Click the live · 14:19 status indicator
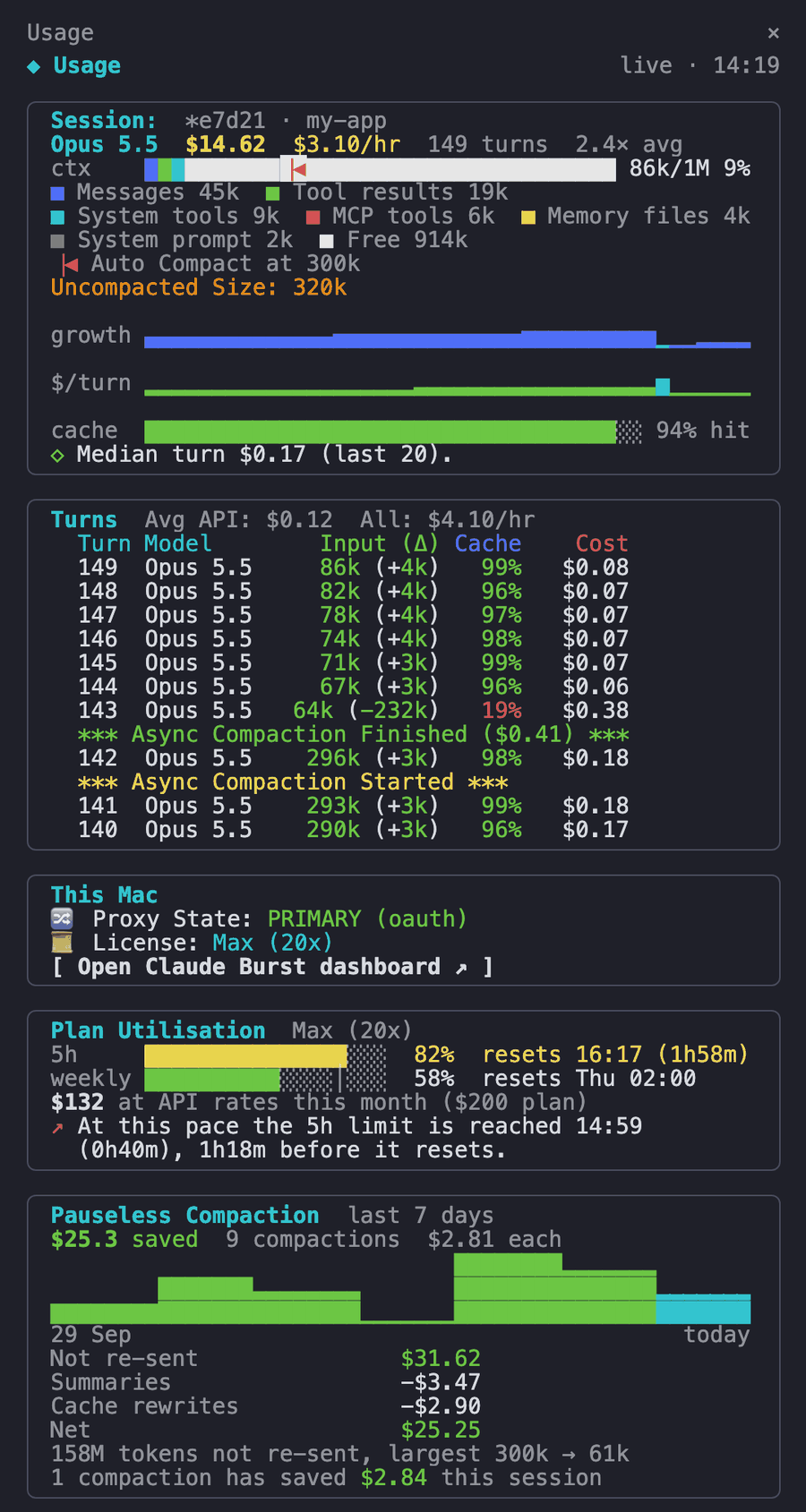 point(700,66)
